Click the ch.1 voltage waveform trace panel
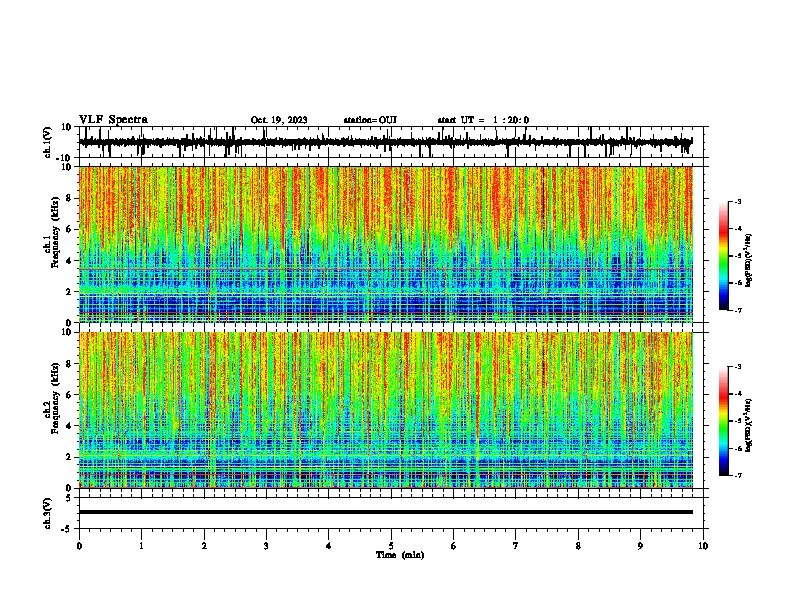The image size is (792, 612). tap(391, 142)
